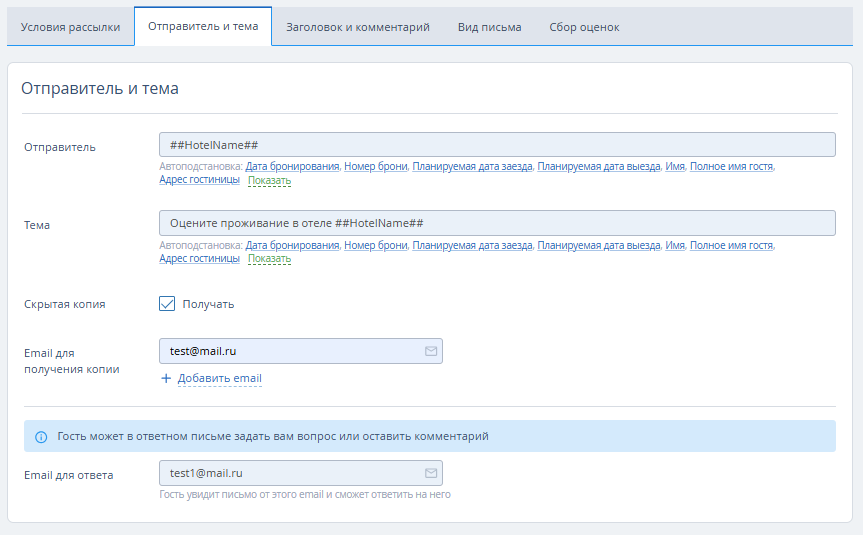The height and width of the screenshot is (535, 863).
Task: Insert Полное имя гостя under Отправитель
Action: [731, 166]
